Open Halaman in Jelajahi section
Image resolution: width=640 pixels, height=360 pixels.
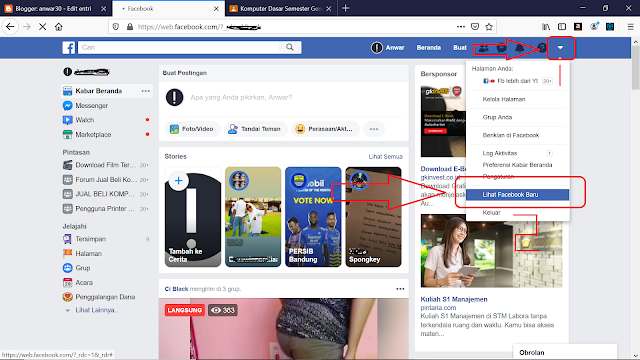point(88,253)
